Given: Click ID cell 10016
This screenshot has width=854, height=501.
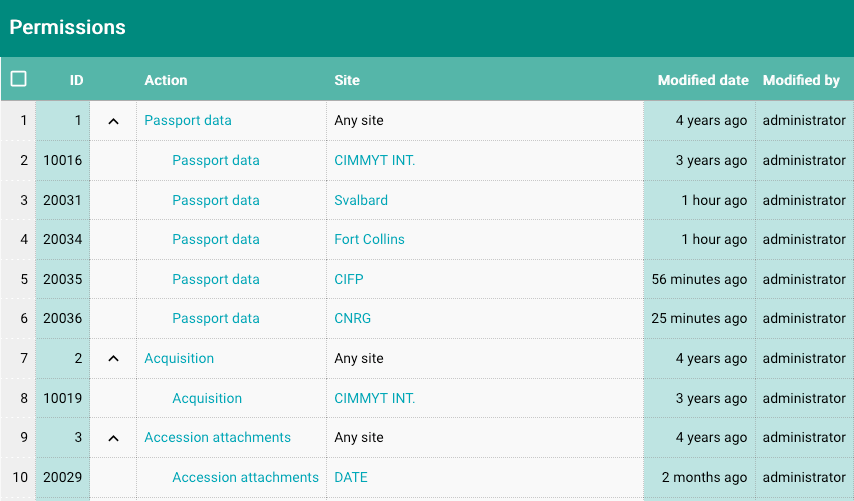Looking at the screenshot, I should tap(63, 160).
